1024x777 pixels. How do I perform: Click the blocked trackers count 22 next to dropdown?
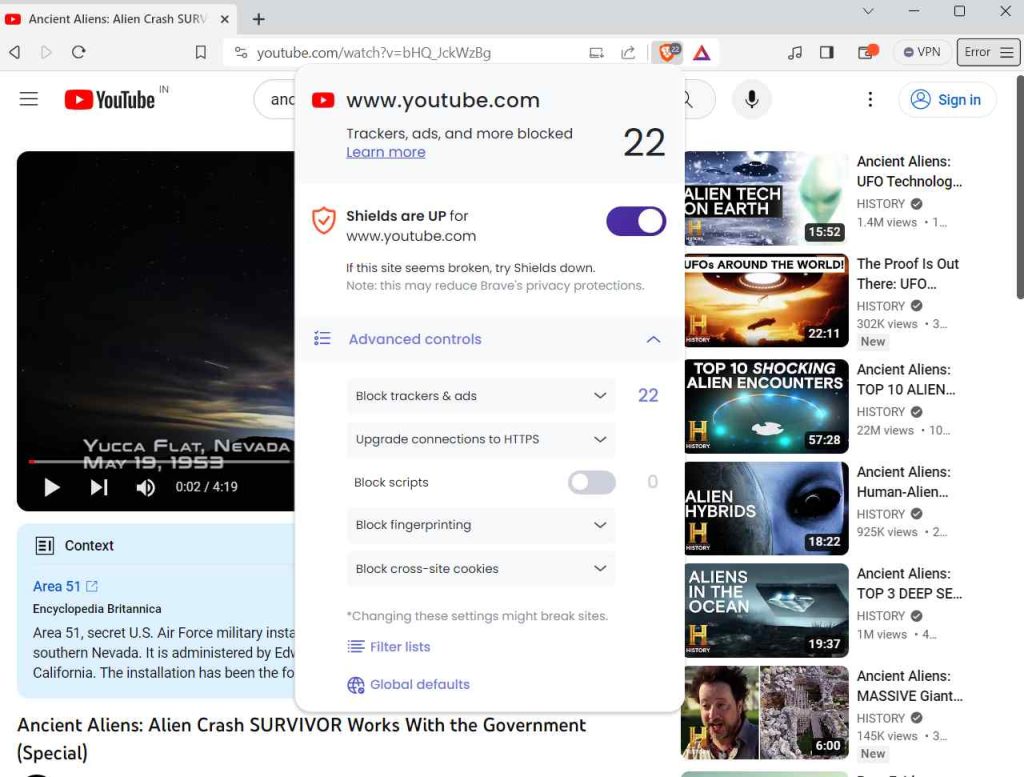click(x=648, y=395)
